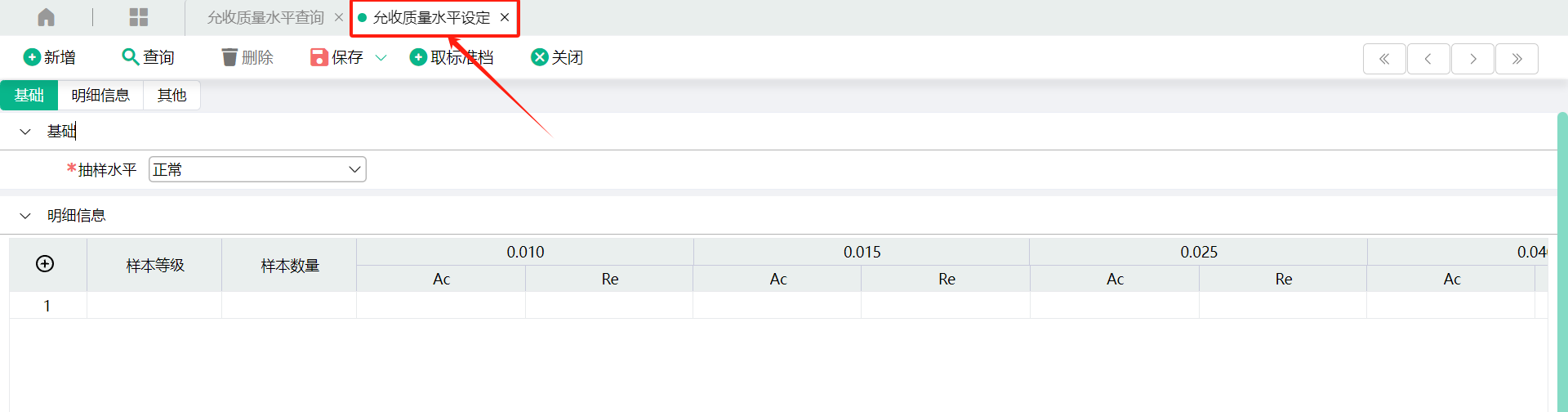Collapse the 明细信息 section chevron

[x=25, y=216]
